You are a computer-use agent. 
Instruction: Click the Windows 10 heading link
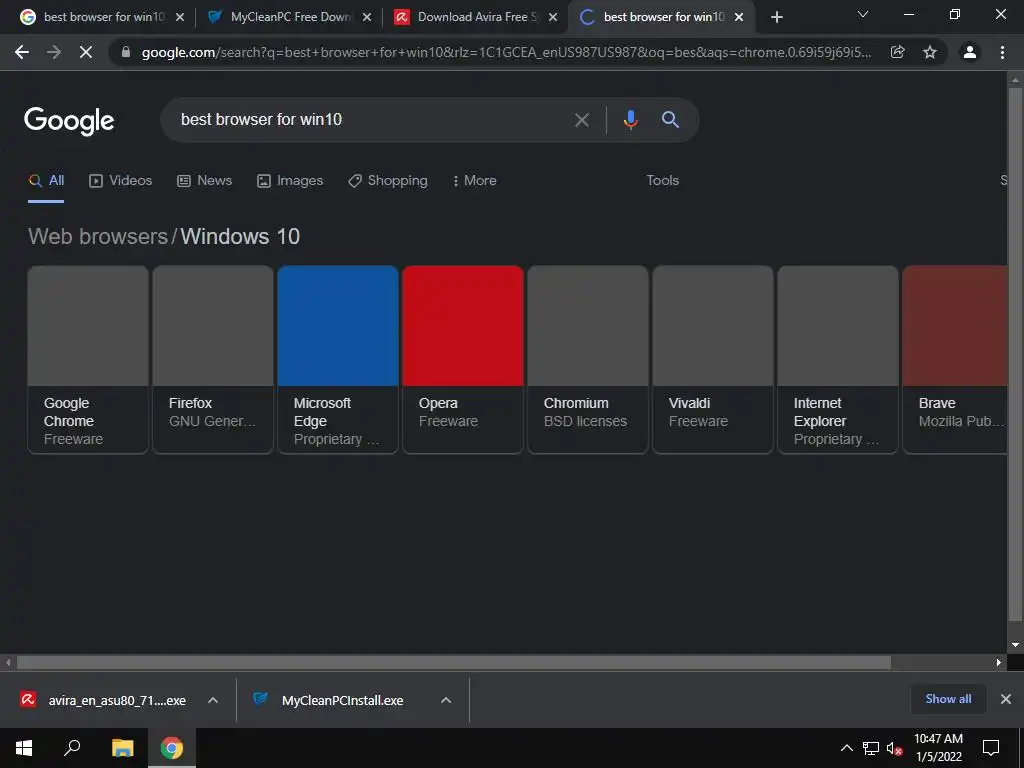[x=240, y=236]
